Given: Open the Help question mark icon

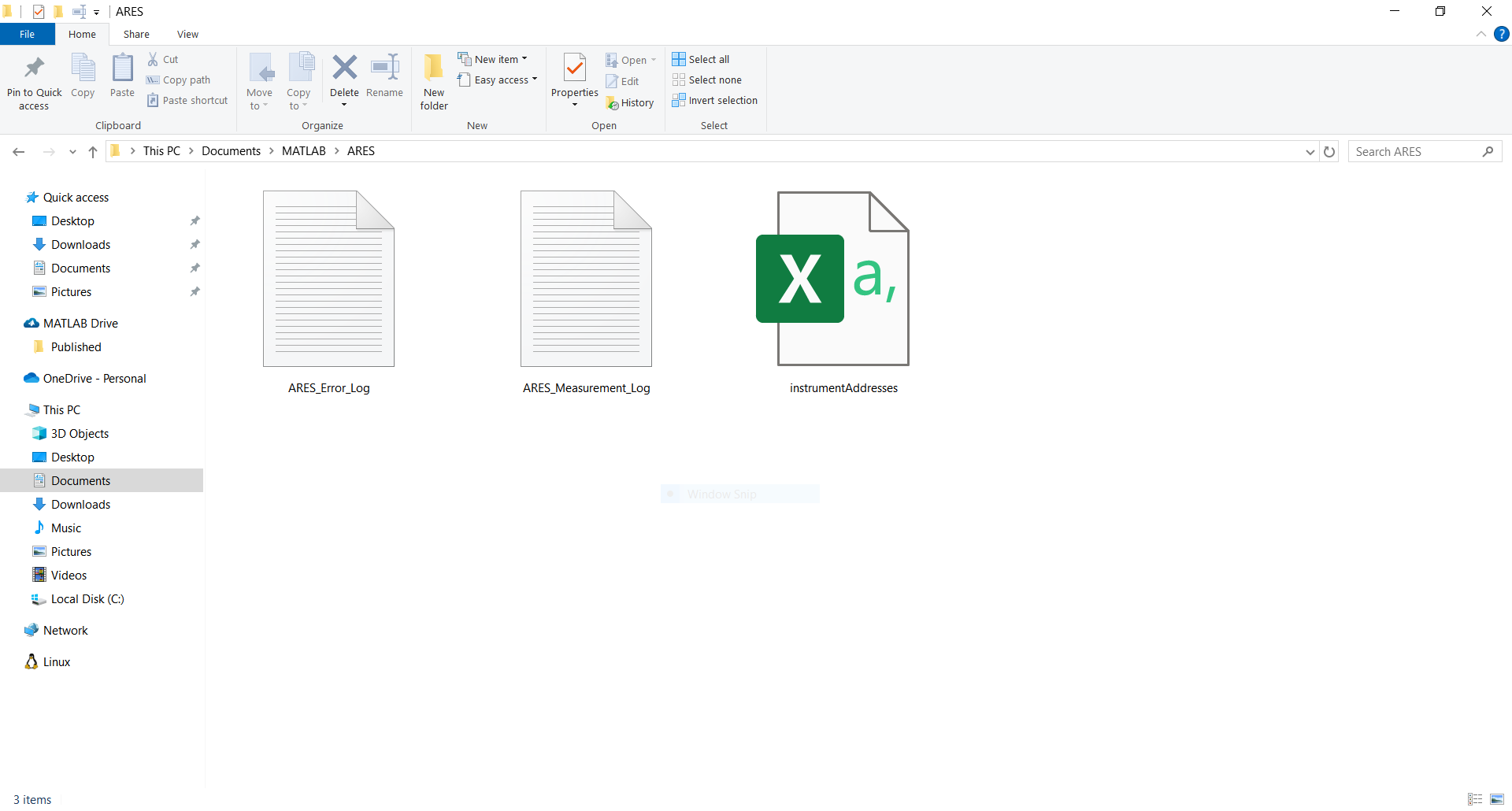Looking at the screenshot, I should (x=1502, y=34).
